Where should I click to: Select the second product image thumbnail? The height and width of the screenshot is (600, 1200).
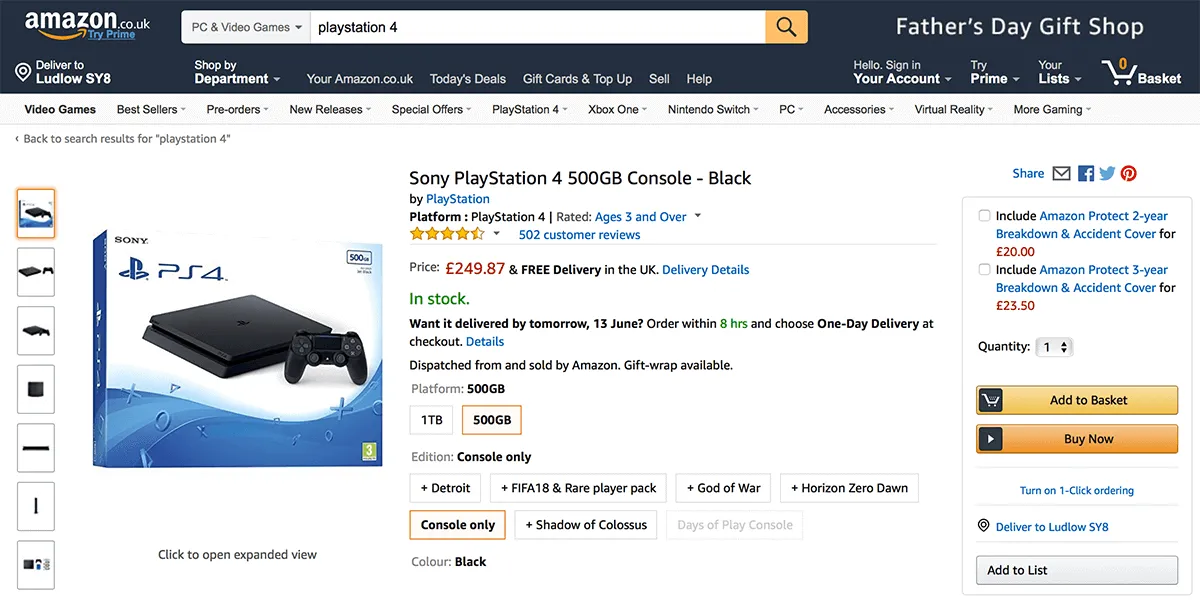coord(36,271)
